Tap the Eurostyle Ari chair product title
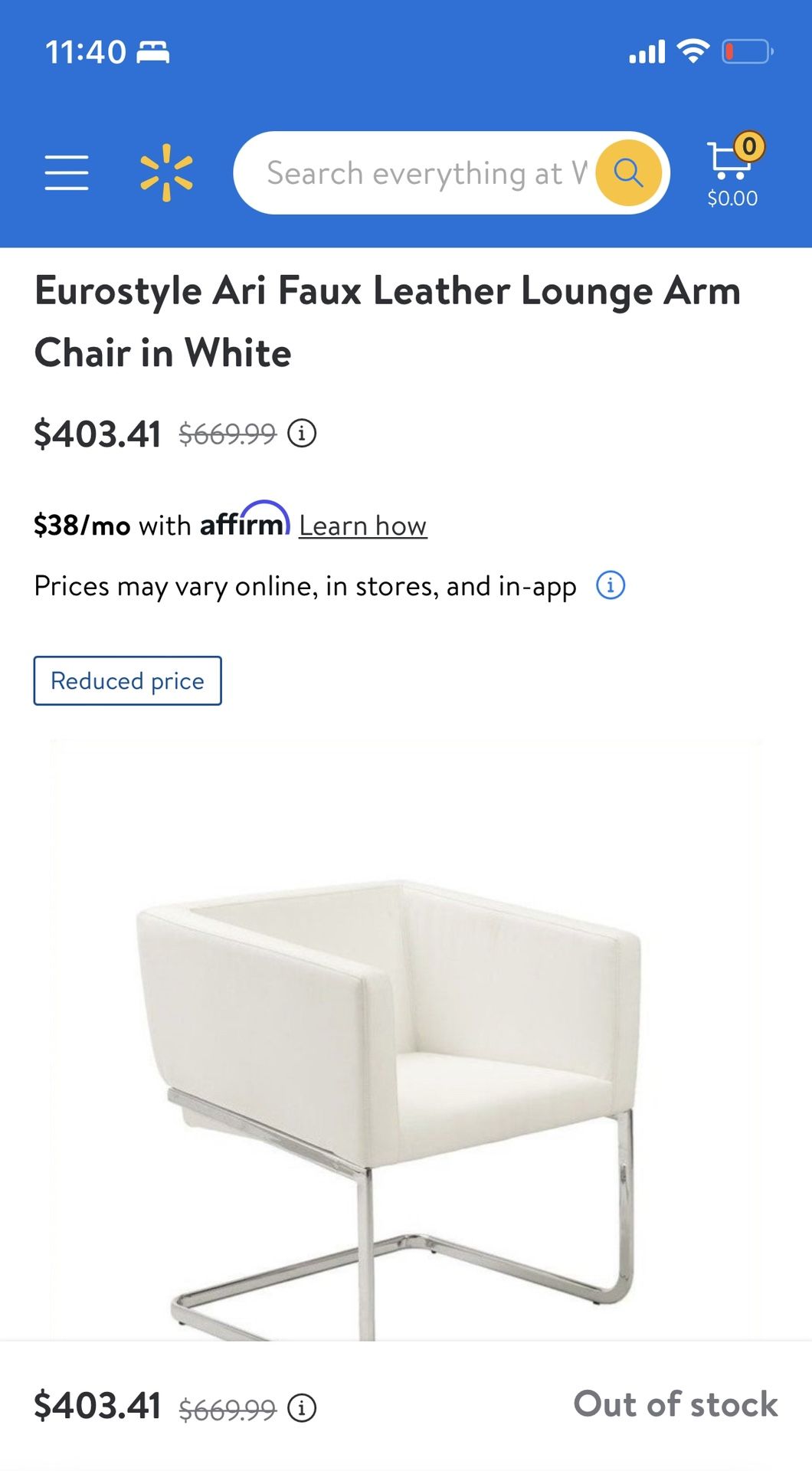 [x=387, y=322]
